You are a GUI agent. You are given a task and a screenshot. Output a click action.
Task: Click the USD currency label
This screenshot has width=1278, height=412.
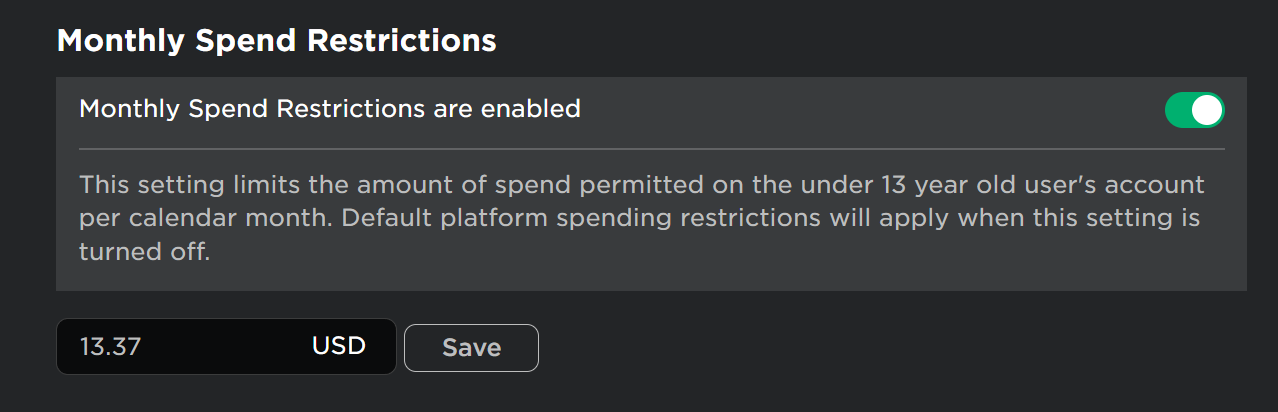pyautogui.click(x=339, y=346)
